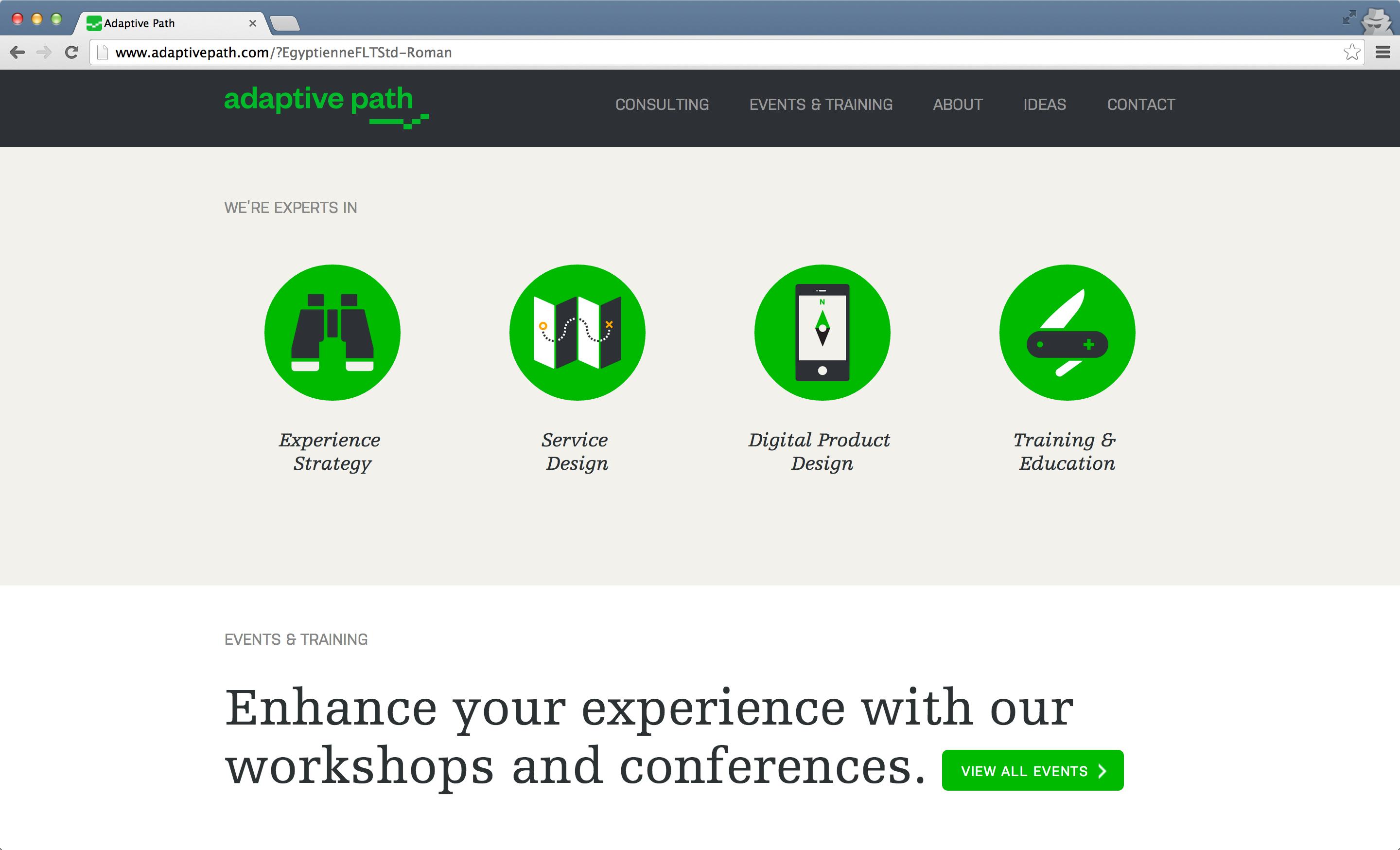Go to the About page
Image resolution: width=1400 pixels, height=850 pixels.
957,105
